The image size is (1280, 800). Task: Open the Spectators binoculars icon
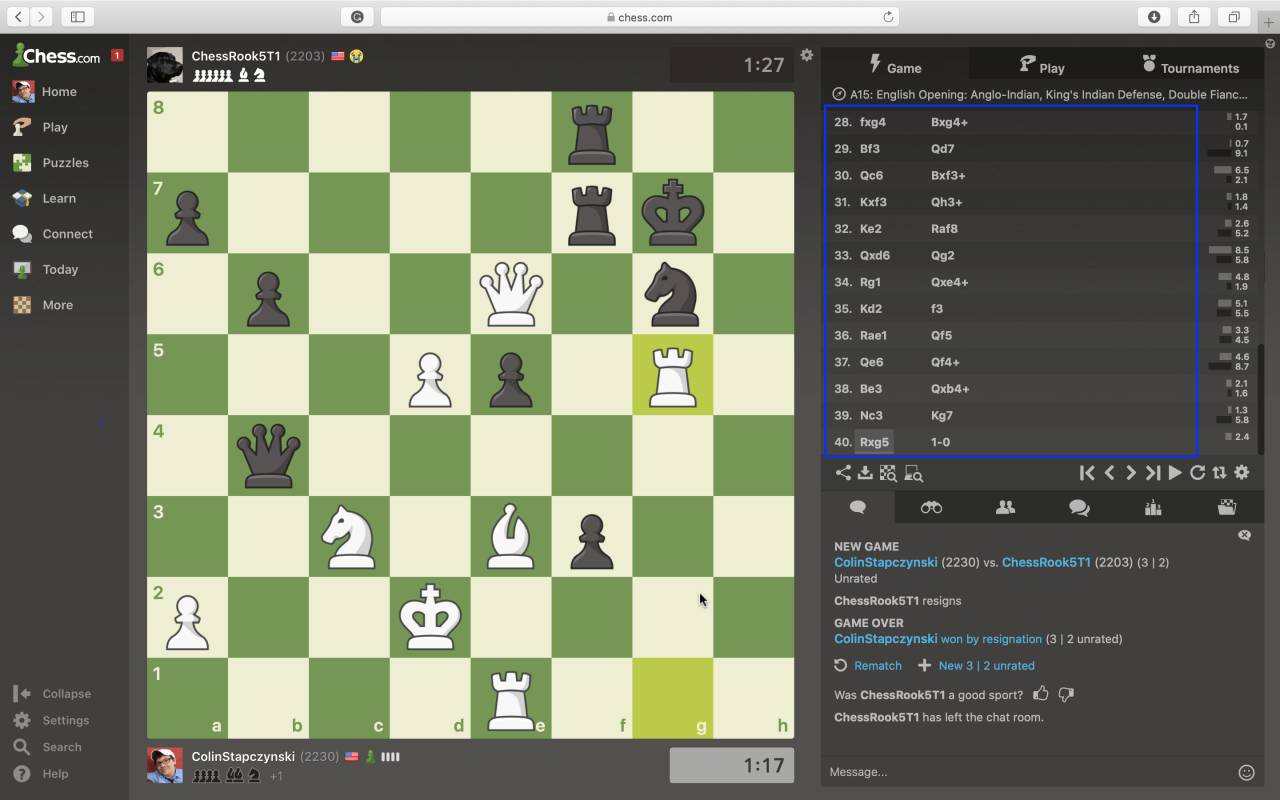point(930,507)
